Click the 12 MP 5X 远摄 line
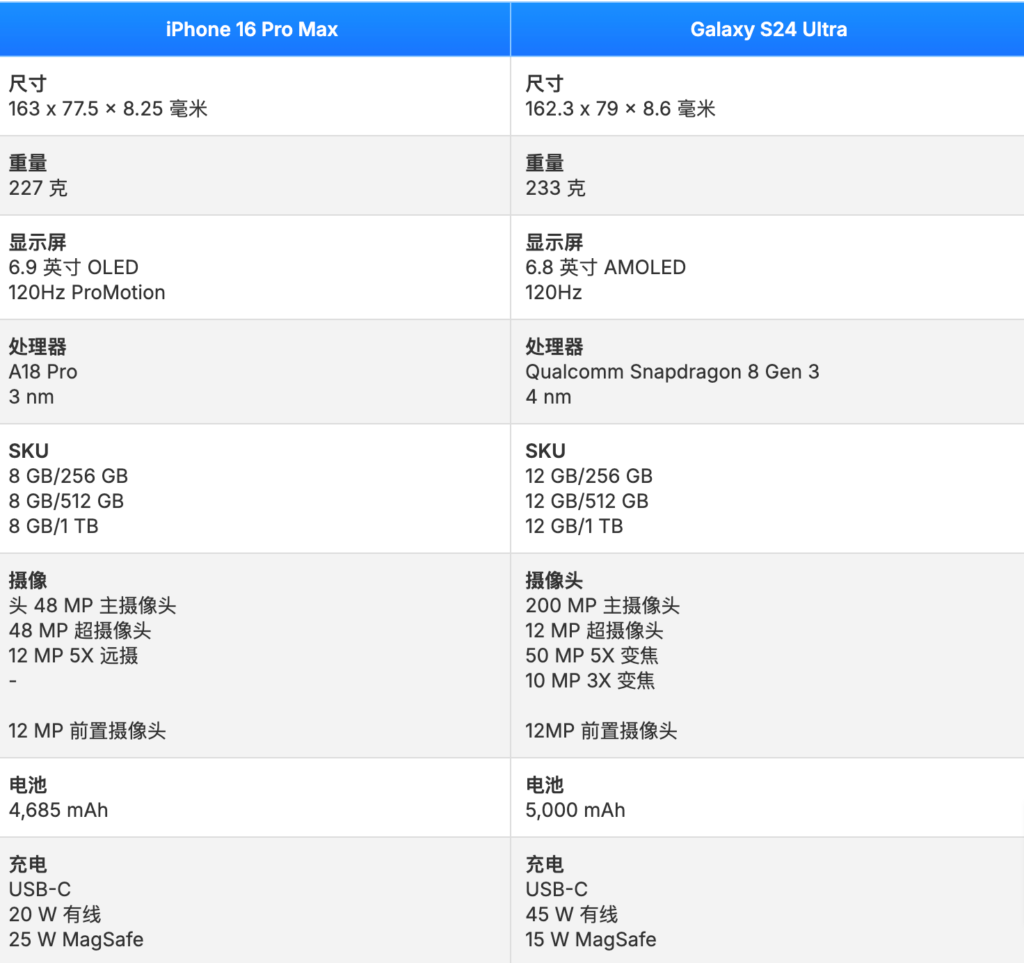Viewport: 1024px width, 963px height. 73,656
